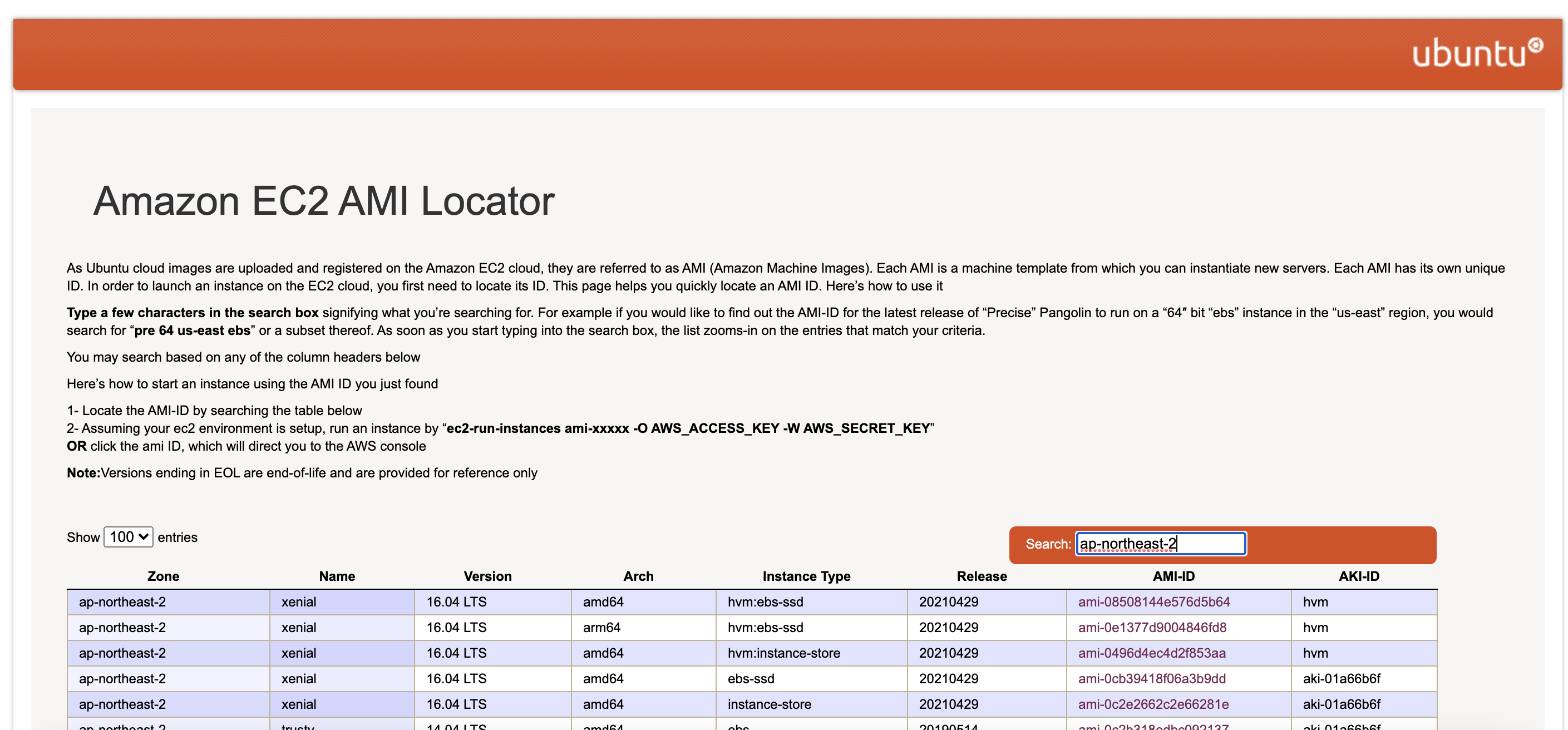
Task: Sort table by the AMI-ID column header
Action: pos(1173,576)
